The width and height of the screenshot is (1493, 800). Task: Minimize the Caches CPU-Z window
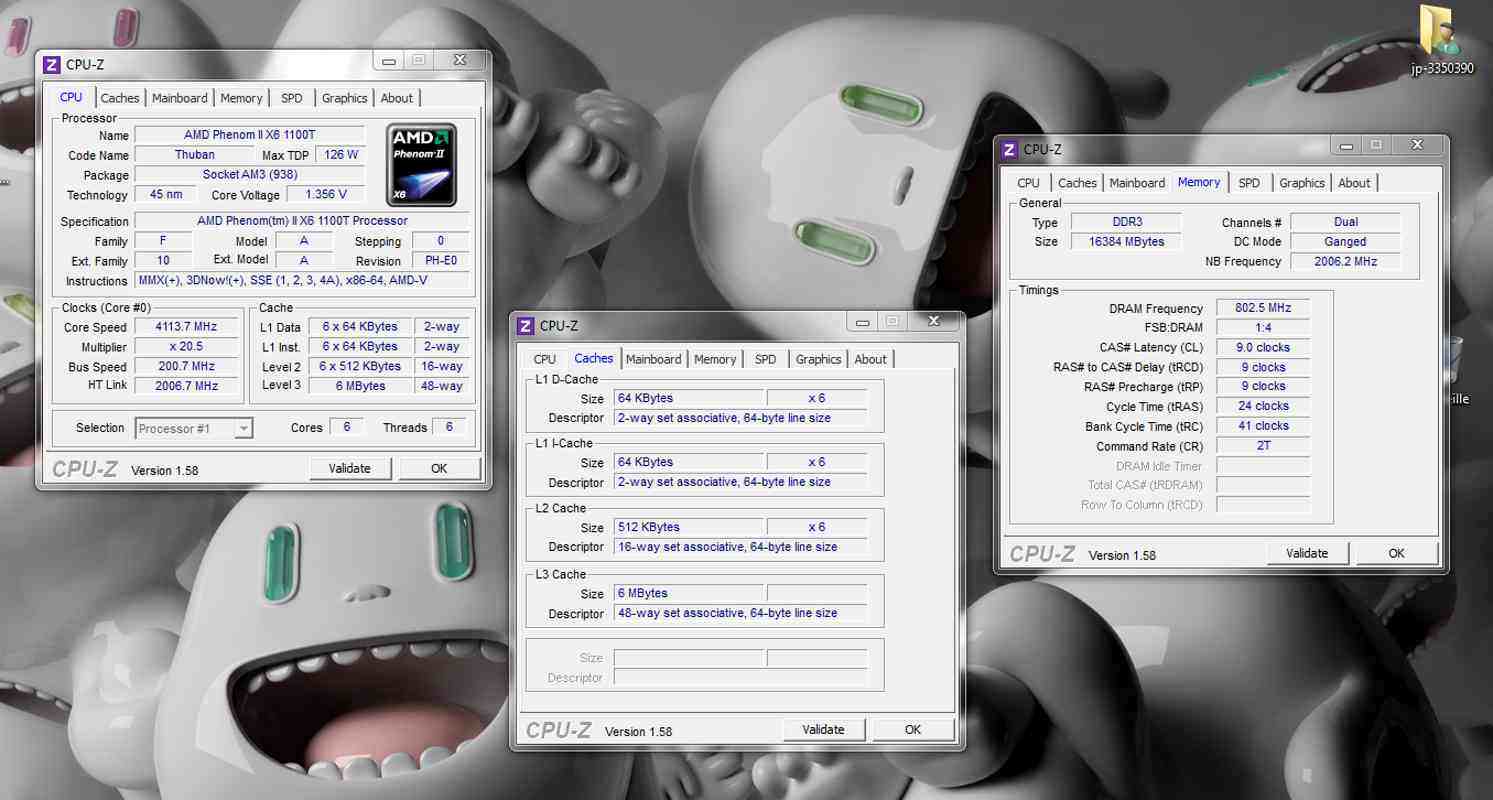tap(862, 321)
